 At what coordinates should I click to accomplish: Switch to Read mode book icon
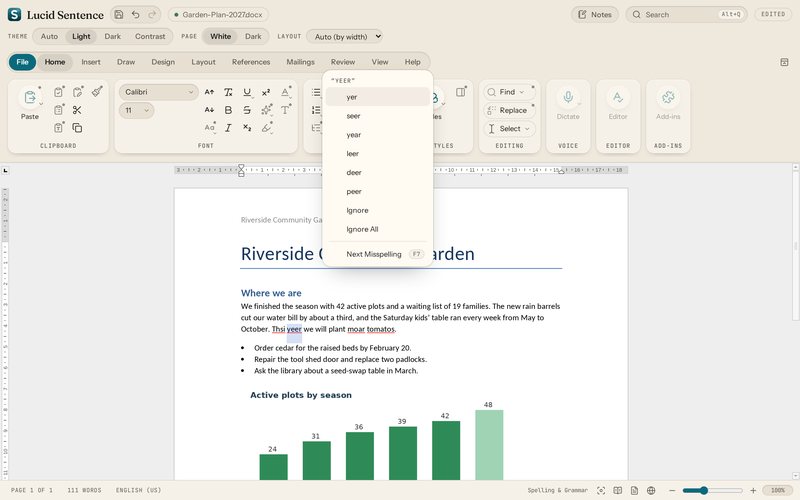[617, 490]
